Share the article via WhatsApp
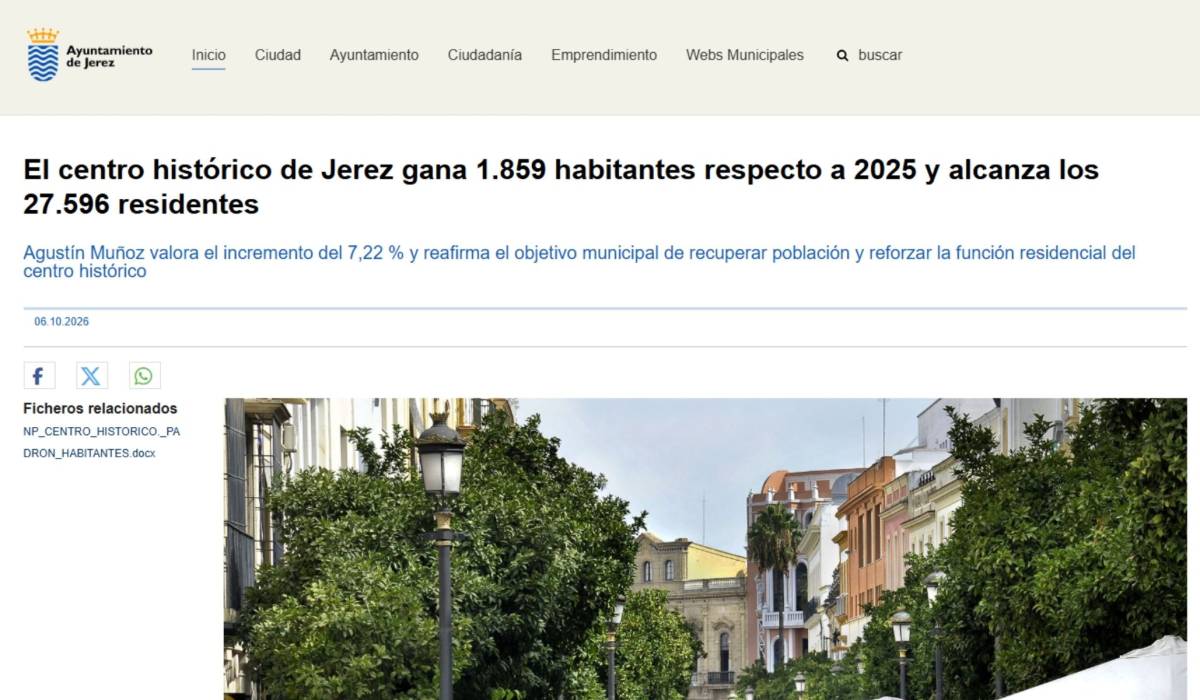1200x700 pixels. [x=144, y=376]
